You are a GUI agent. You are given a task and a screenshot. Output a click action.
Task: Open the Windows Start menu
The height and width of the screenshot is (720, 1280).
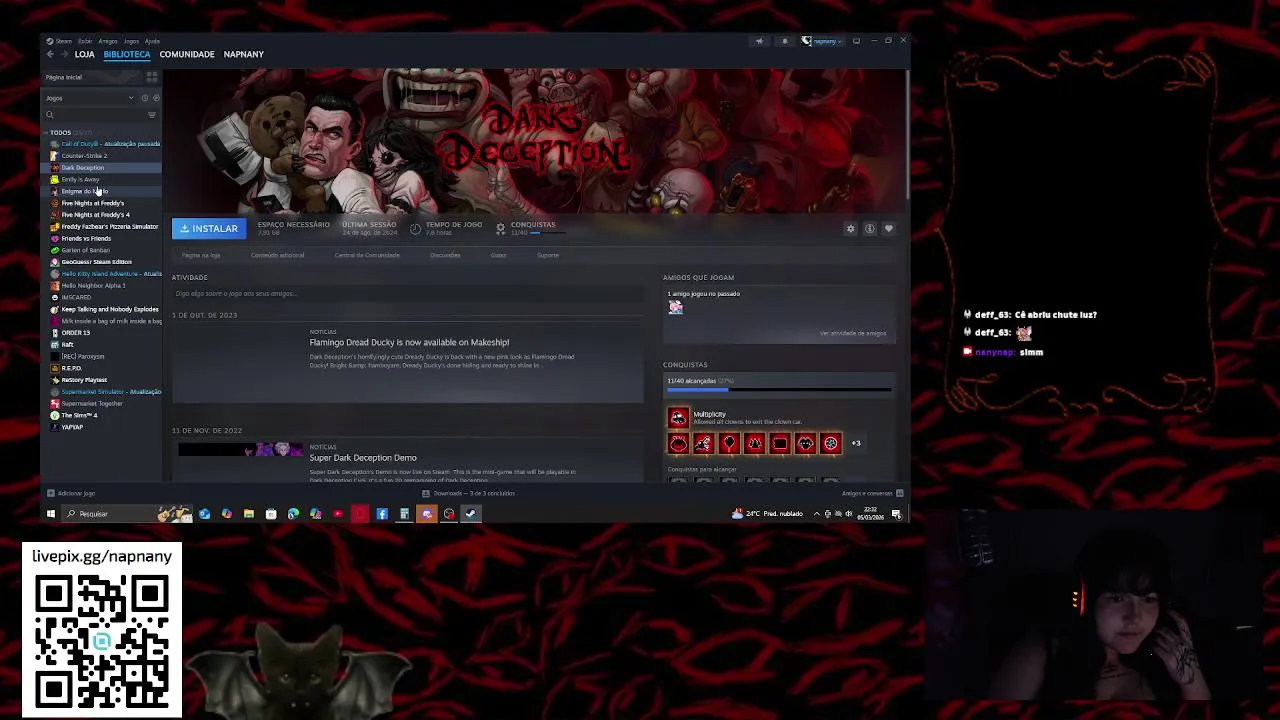tap(50, 514)
